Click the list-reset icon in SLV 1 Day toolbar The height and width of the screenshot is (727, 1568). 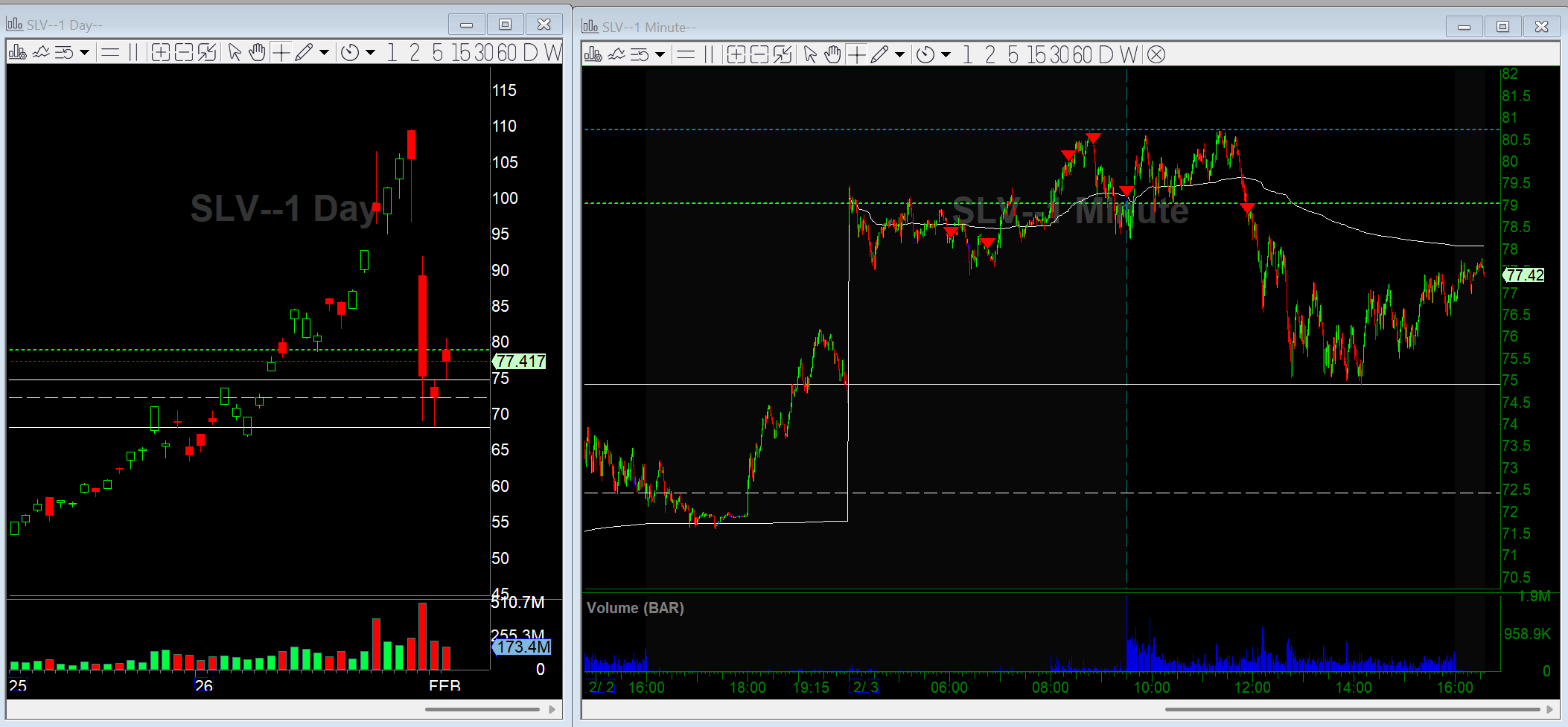pyautogui.click(x=64, y=52)
